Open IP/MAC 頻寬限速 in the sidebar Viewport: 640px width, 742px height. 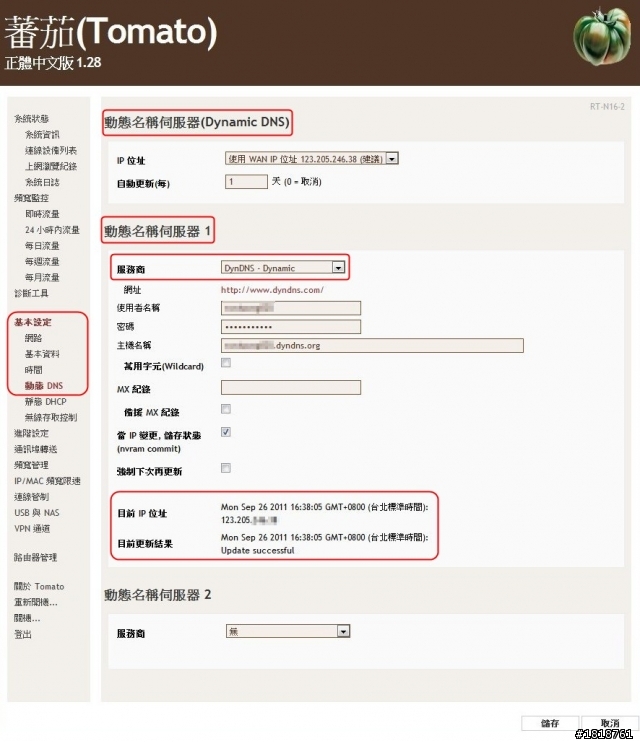coord(47,481)
